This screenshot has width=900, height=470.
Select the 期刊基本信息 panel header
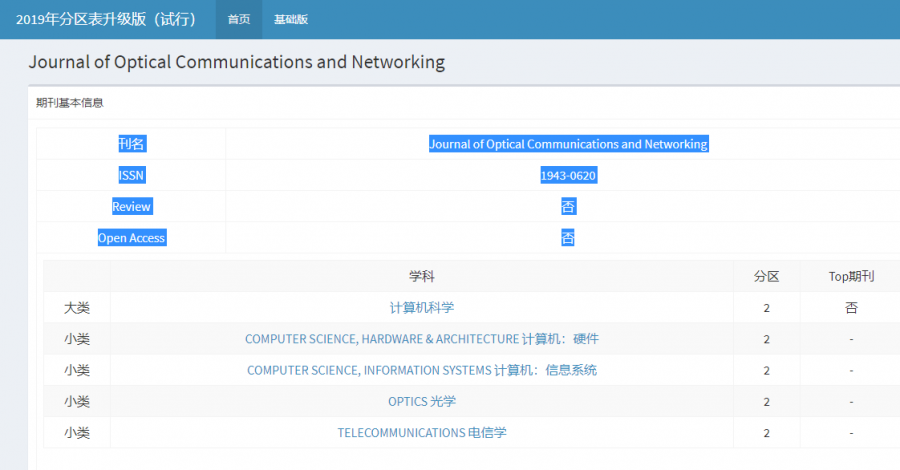70,102
